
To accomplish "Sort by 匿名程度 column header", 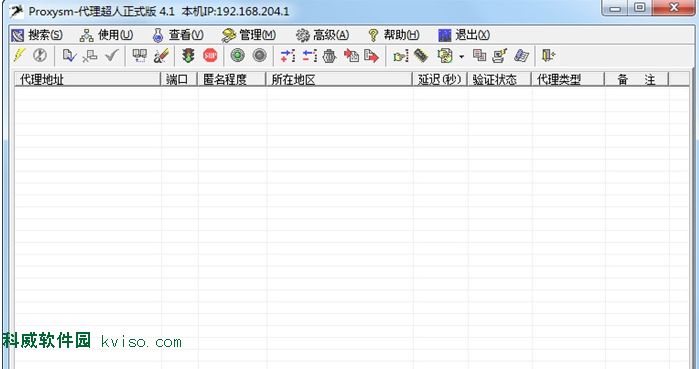I will tap(231, 80).
